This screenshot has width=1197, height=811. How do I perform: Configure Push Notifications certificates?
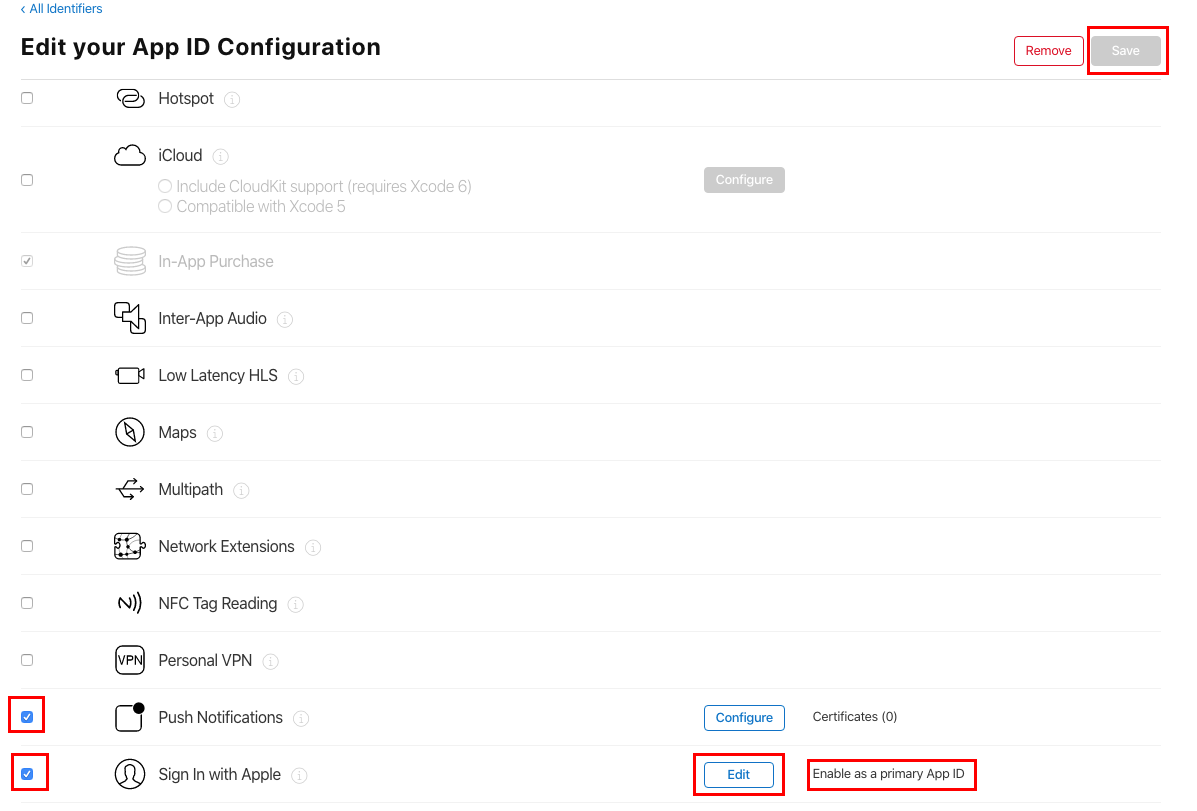[744, 718]
